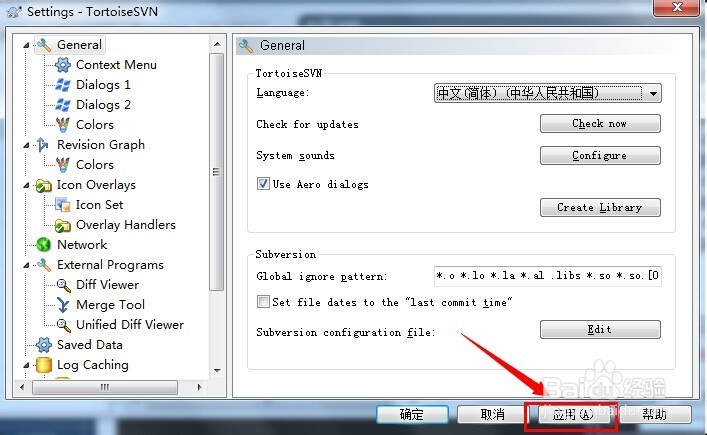Click the Colors icon under Dialogs 2
Viewport: 707px width, 435px height.
(x=63, y=125)
